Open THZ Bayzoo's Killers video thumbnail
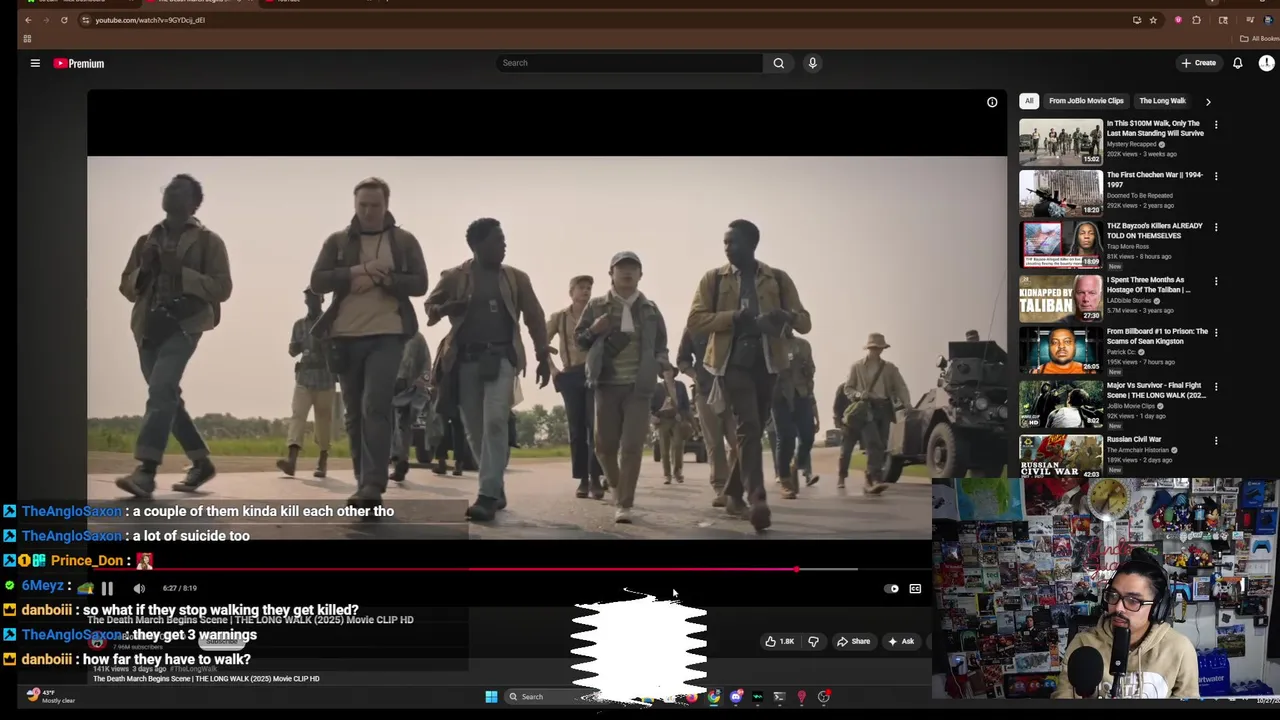This screenshot has height=720, width=1280. coord(1061,245)
